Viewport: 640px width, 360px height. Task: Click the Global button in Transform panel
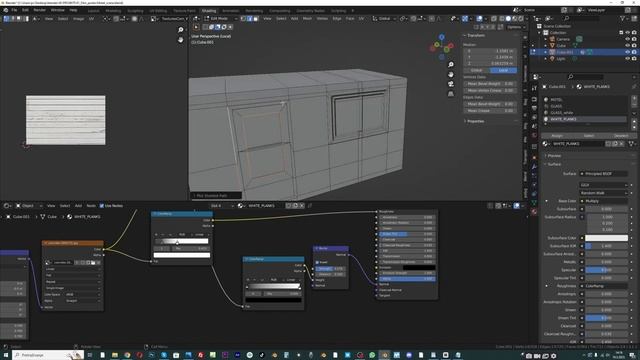pyautogui.click(x=476, y=70)
